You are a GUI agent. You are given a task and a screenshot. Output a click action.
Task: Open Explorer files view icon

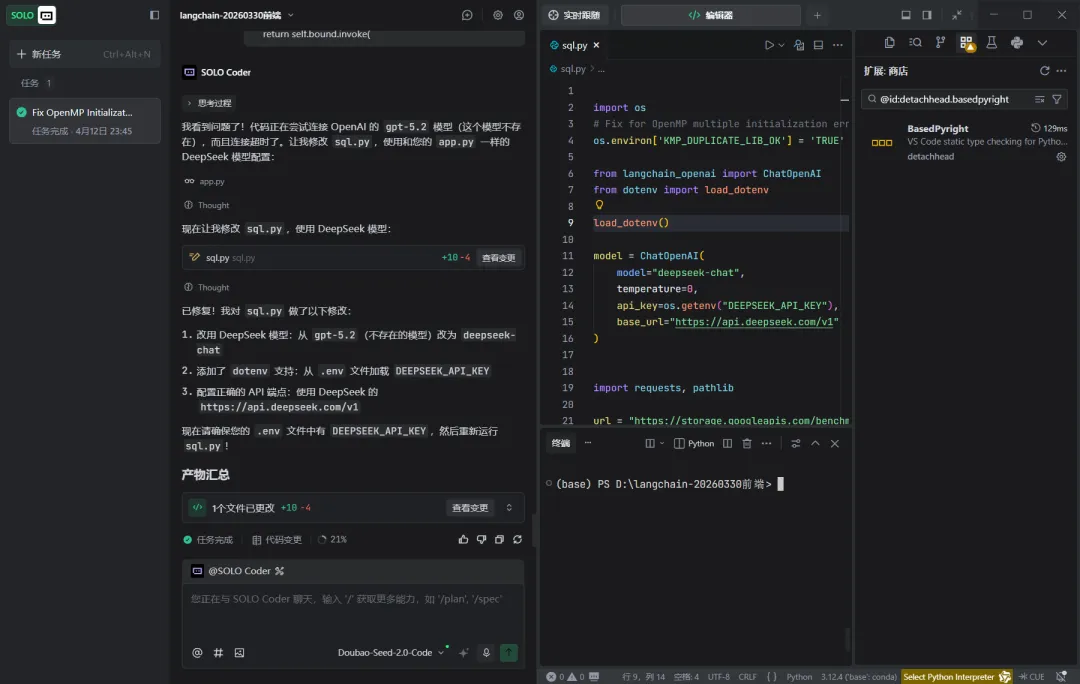click(x=889, y=43)
